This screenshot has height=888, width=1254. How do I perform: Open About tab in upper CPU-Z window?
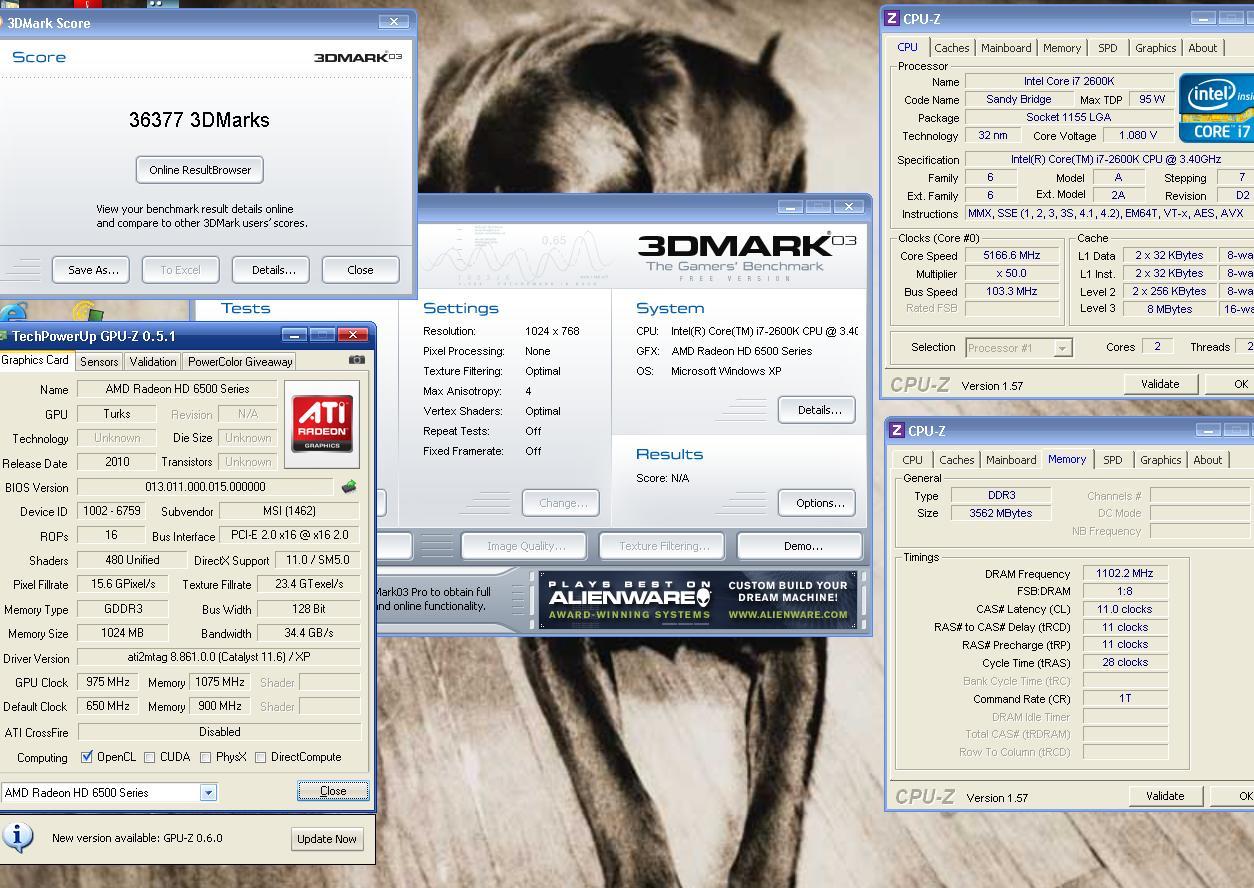(1203, 48)
